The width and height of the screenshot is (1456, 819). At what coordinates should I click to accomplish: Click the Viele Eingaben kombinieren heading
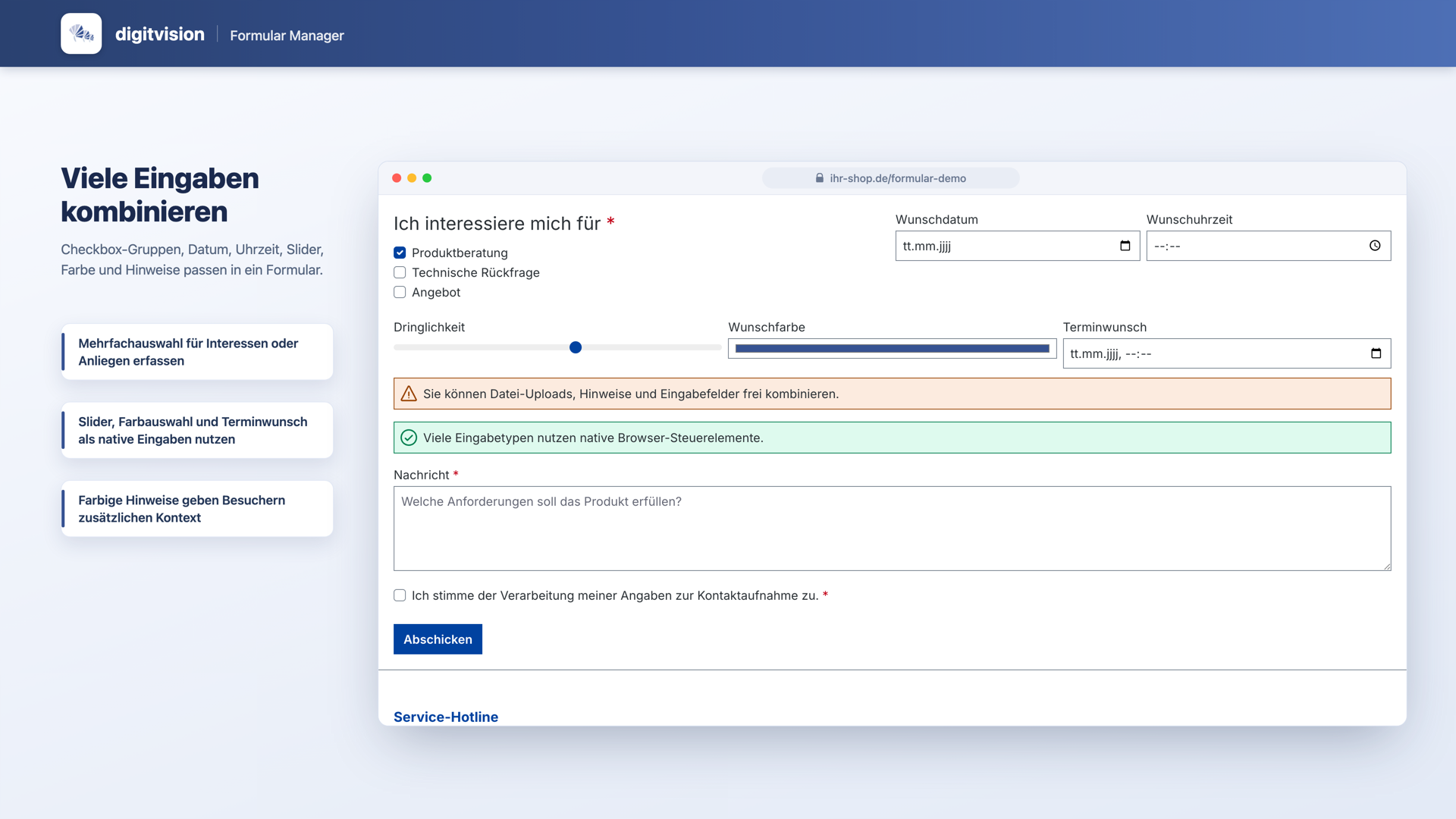pos(160,195)
